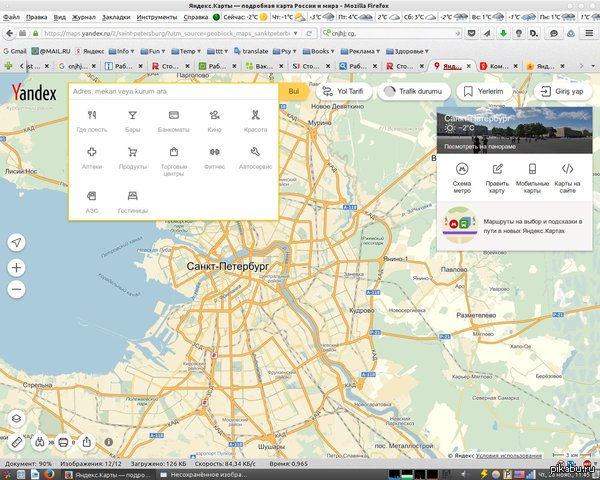Viewport: 600px width, 480px height.
Task: Zoom out the map with minus button
Action: coord(16,289)
